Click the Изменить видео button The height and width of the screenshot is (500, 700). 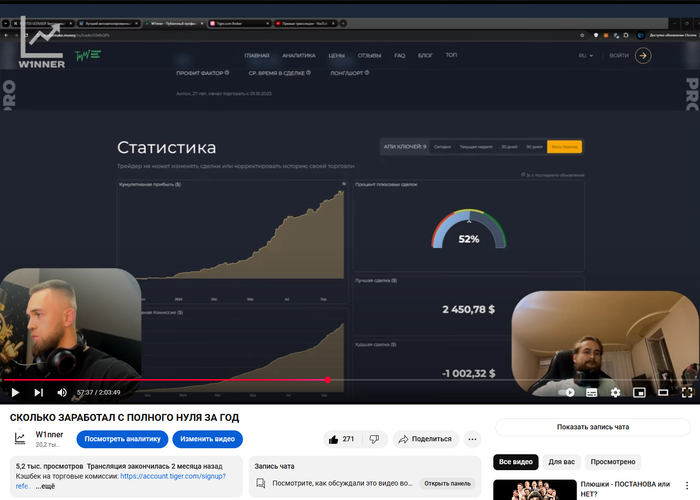[208, 439]
